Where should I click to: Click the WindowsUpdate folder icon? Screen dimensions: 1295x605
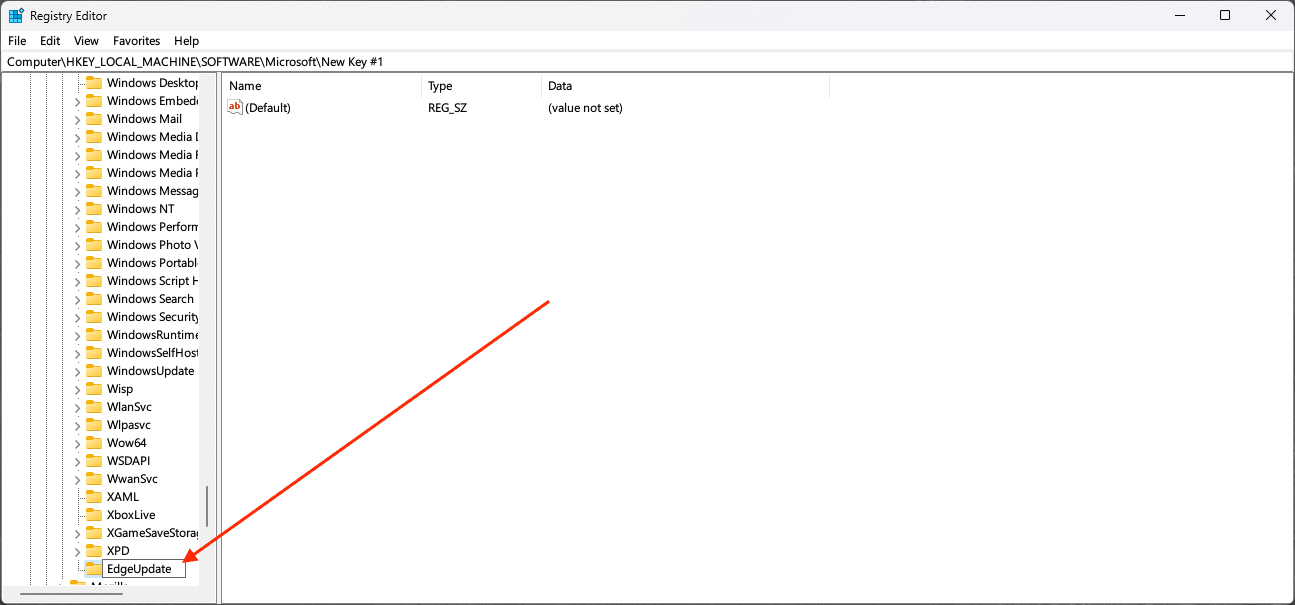94,371
